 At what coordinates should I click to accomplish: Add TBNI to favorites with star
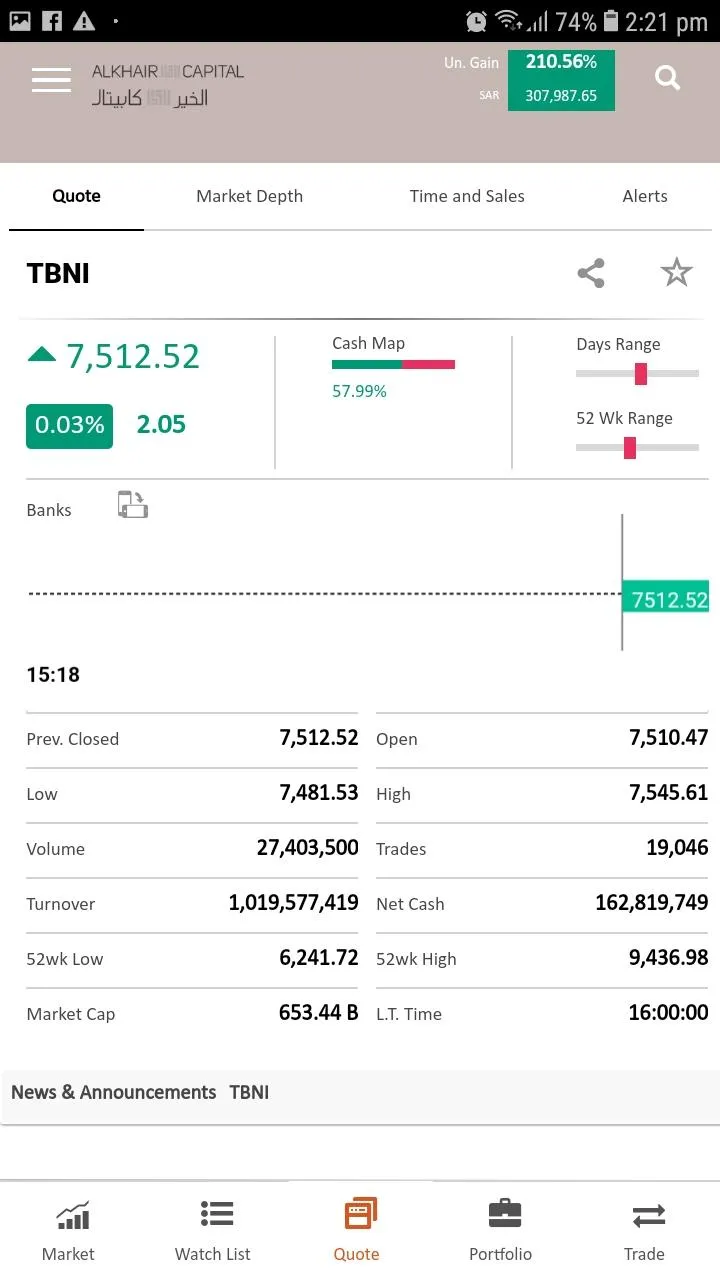pyautogui.click(x=677, y=272)
